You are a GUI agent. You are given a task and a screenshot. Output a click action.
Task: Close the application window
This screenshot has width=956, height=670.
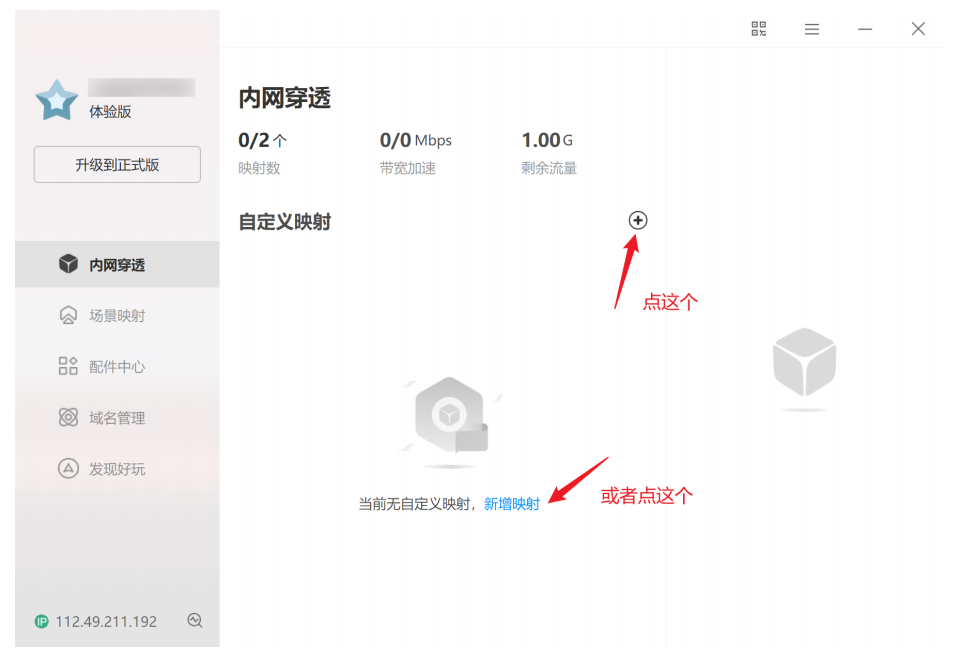(x=918, y=29)
